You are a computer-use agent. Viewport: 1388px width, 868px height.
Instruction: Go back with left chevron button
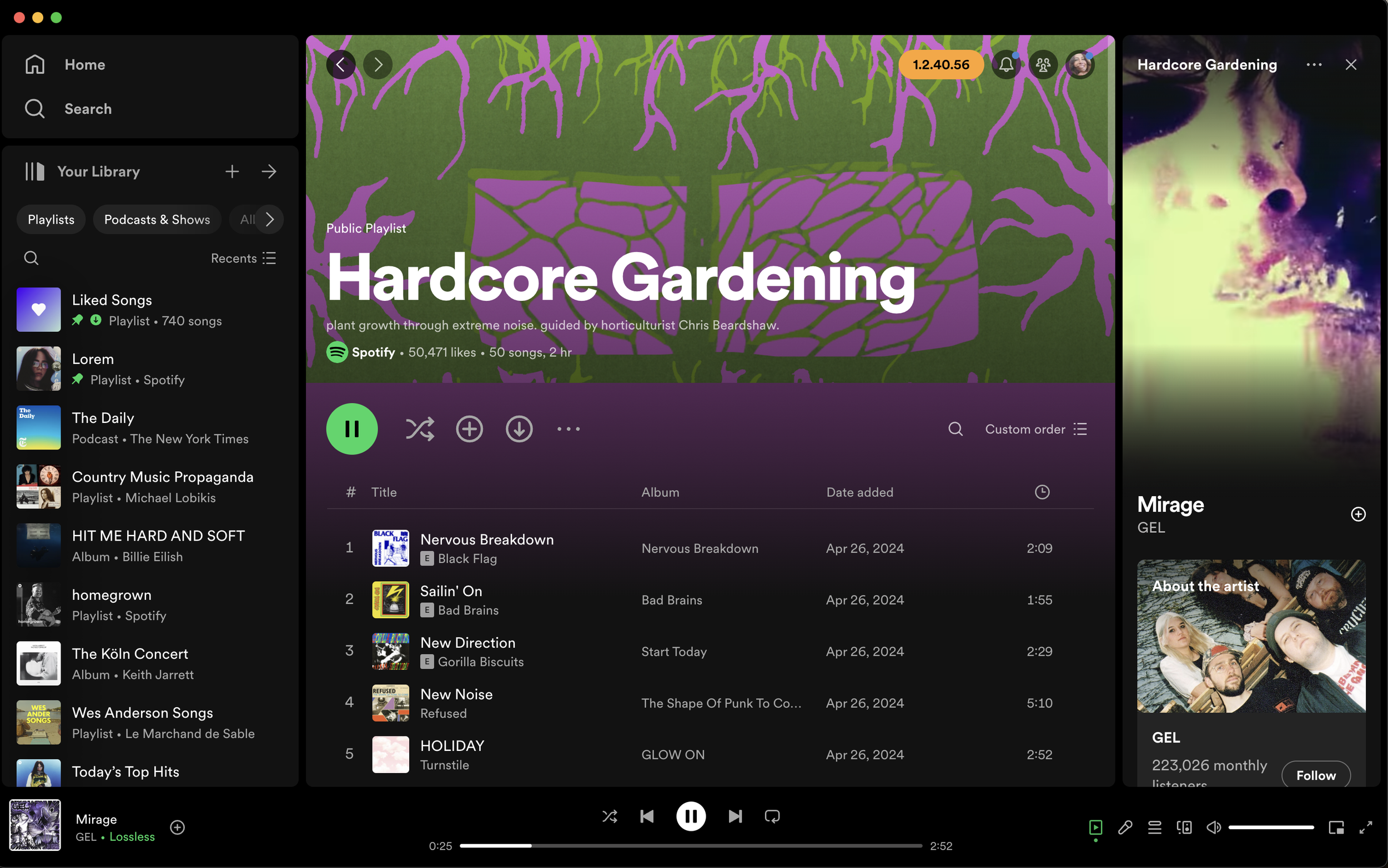click(x=340, y=64)
